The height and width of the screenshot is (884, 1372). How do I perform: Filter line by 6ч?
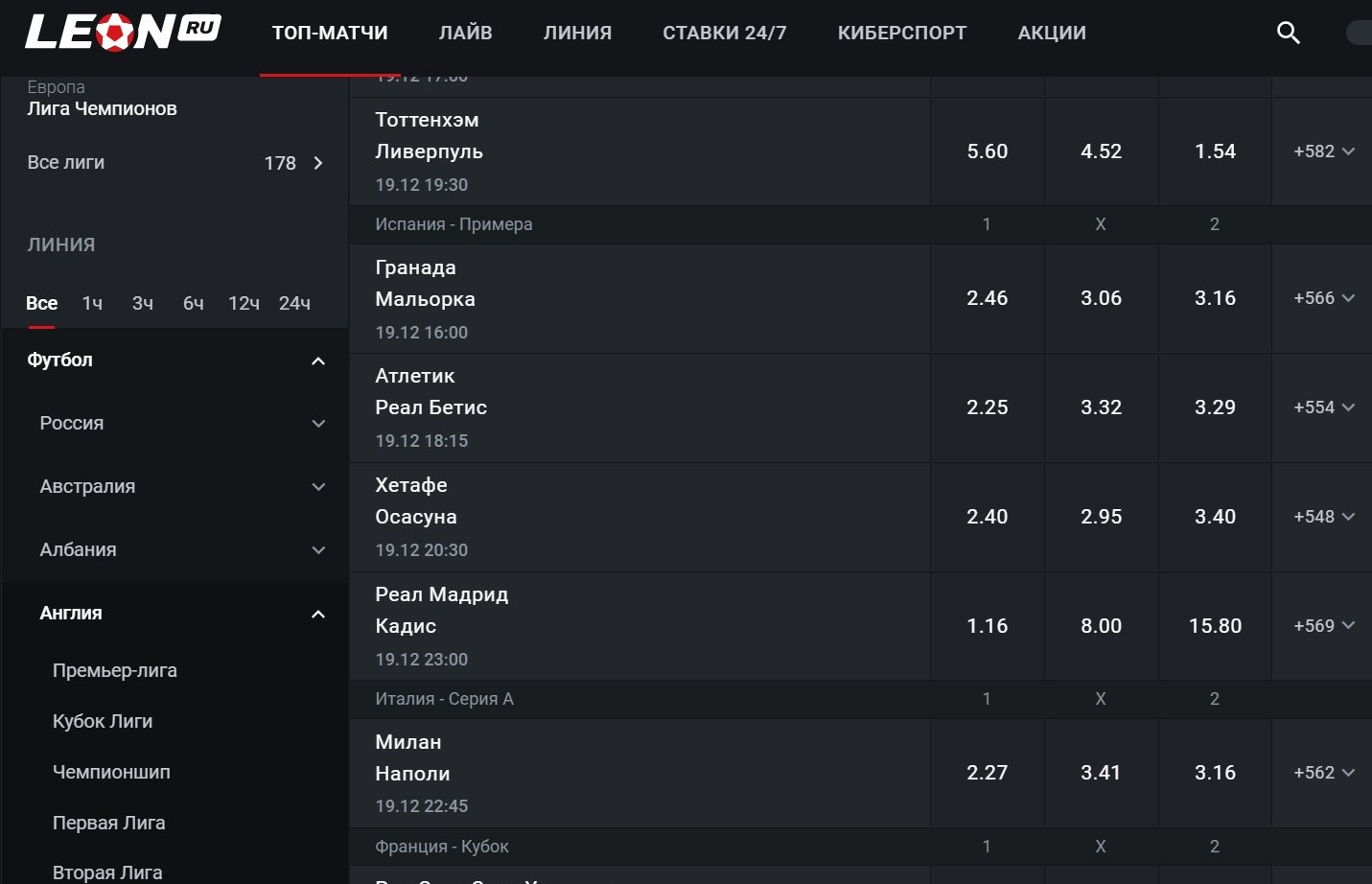click(194, 303)
